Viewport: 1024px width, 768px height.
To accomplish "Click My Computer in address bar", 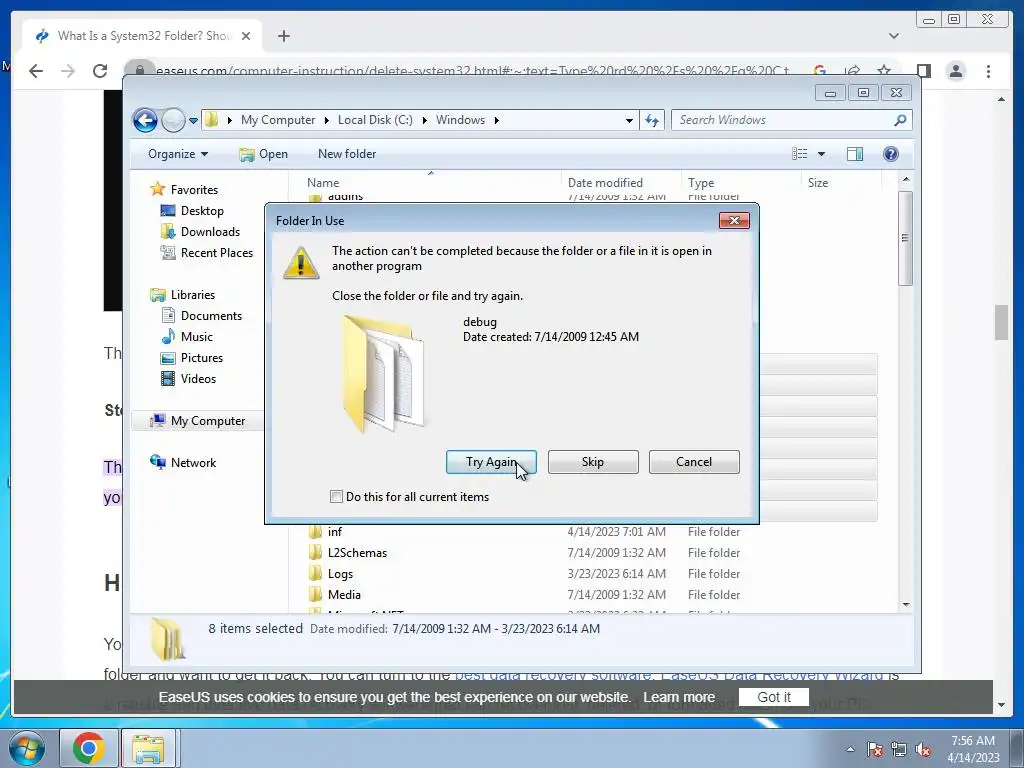I will 278,120.
